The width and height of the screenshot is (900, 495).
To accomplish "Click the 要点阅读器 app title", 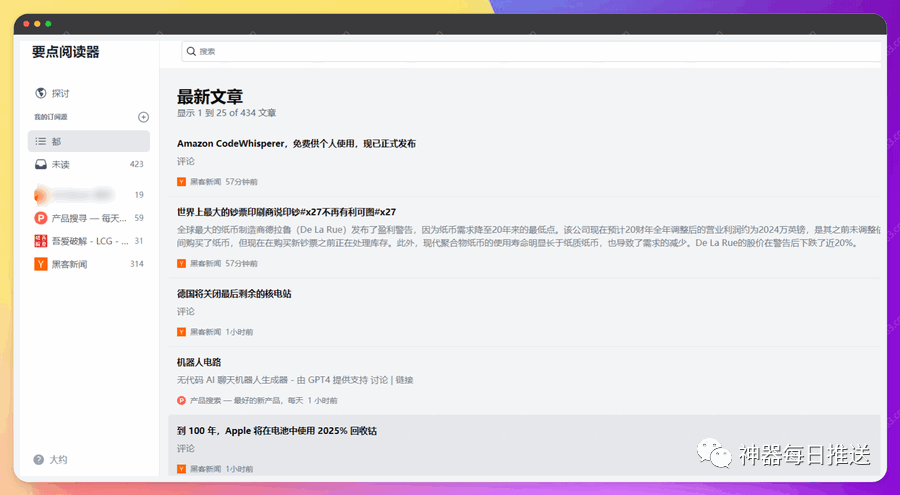I will tap(65, 52).
